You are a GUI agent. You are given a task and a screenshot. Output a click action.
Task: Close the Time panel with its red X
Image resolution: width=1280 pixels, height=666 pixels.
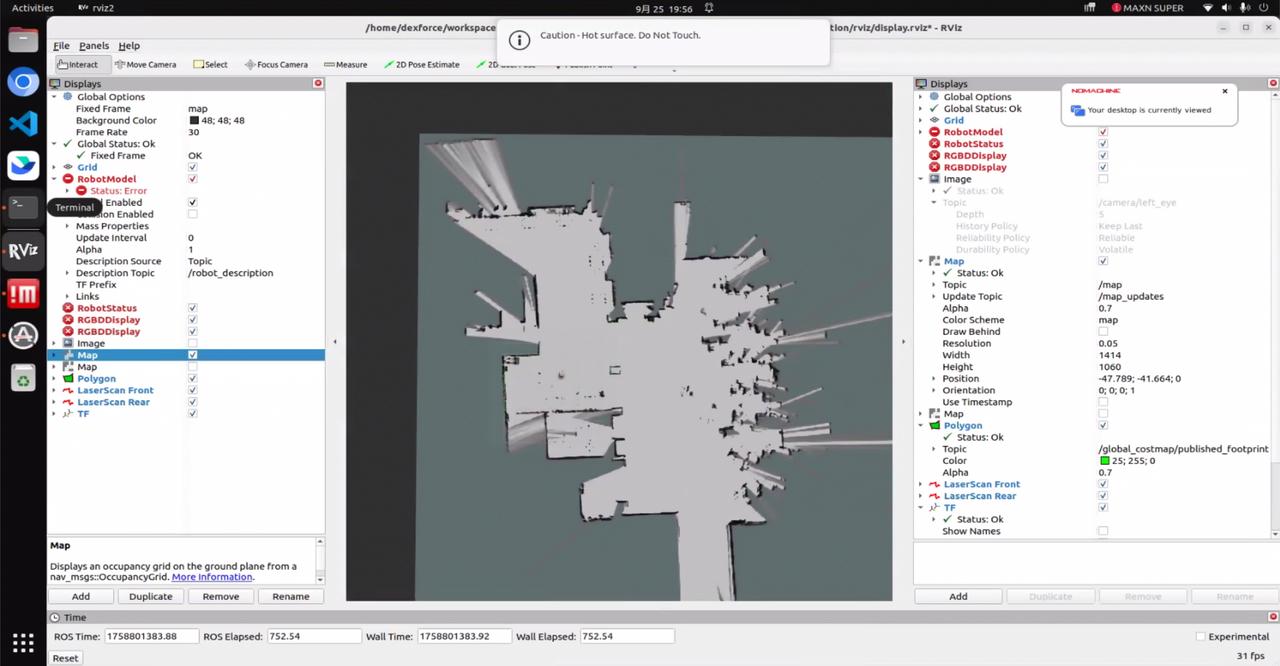point(1273,617)
